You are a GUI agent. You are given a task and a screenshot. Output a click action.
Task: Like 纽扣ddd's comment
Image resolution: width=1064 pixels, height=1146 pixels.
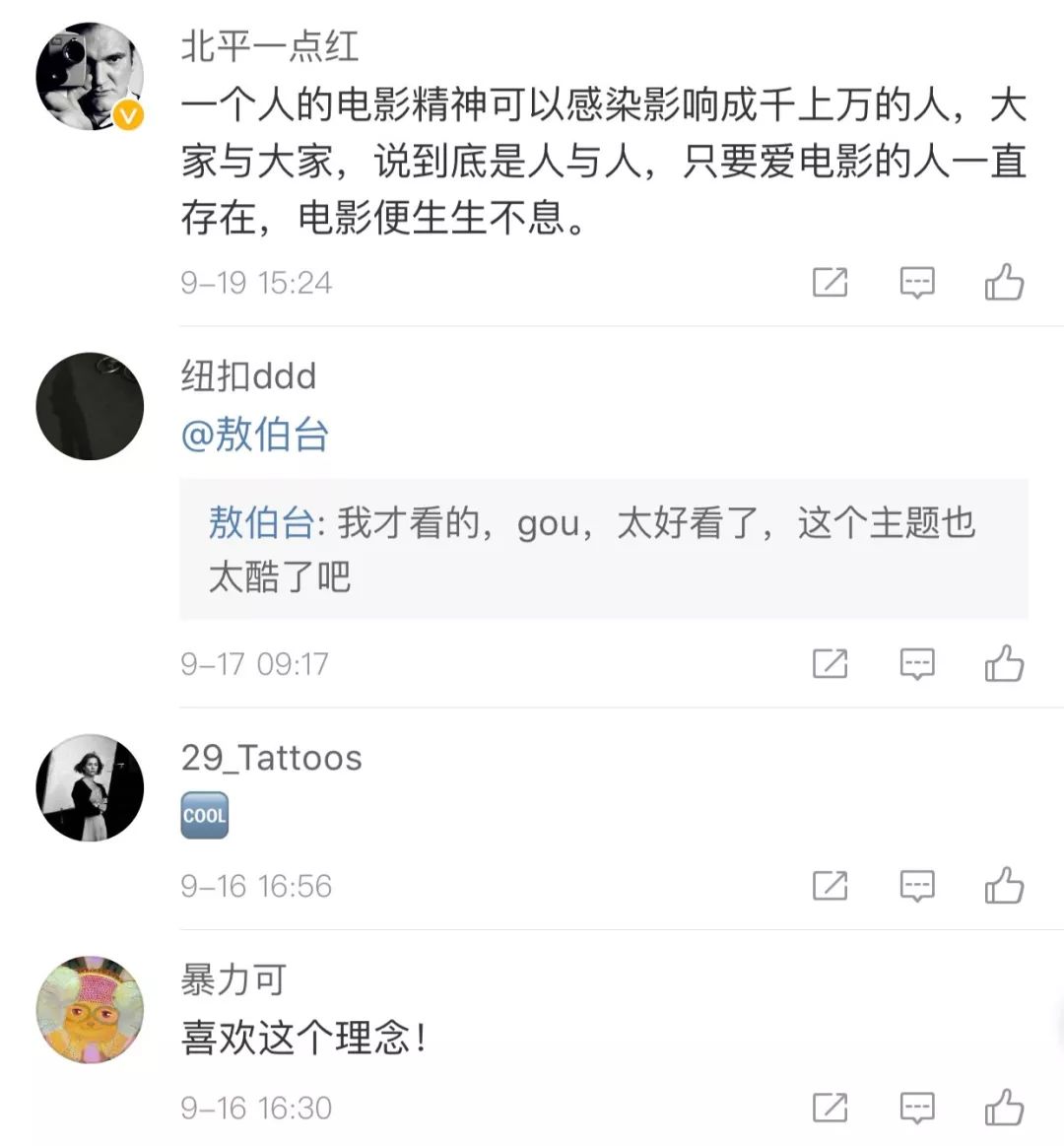pos(1004,664)
